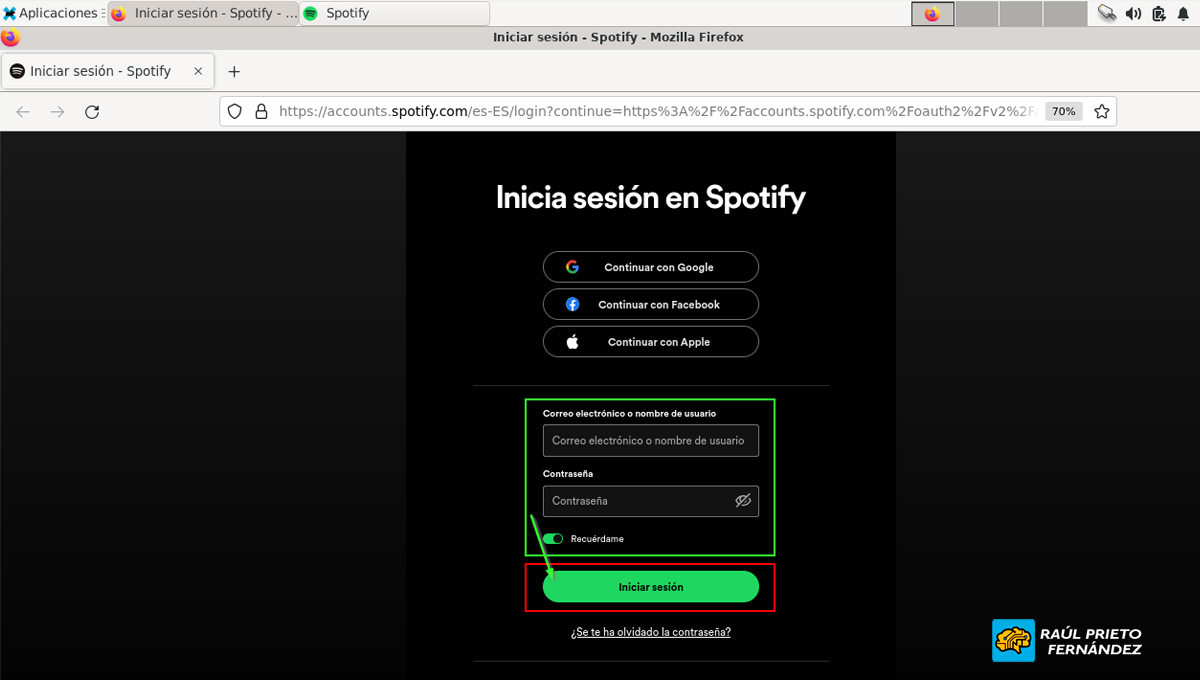
Task: Click the Iniciar sesión green button
Action: coord(651,587)
